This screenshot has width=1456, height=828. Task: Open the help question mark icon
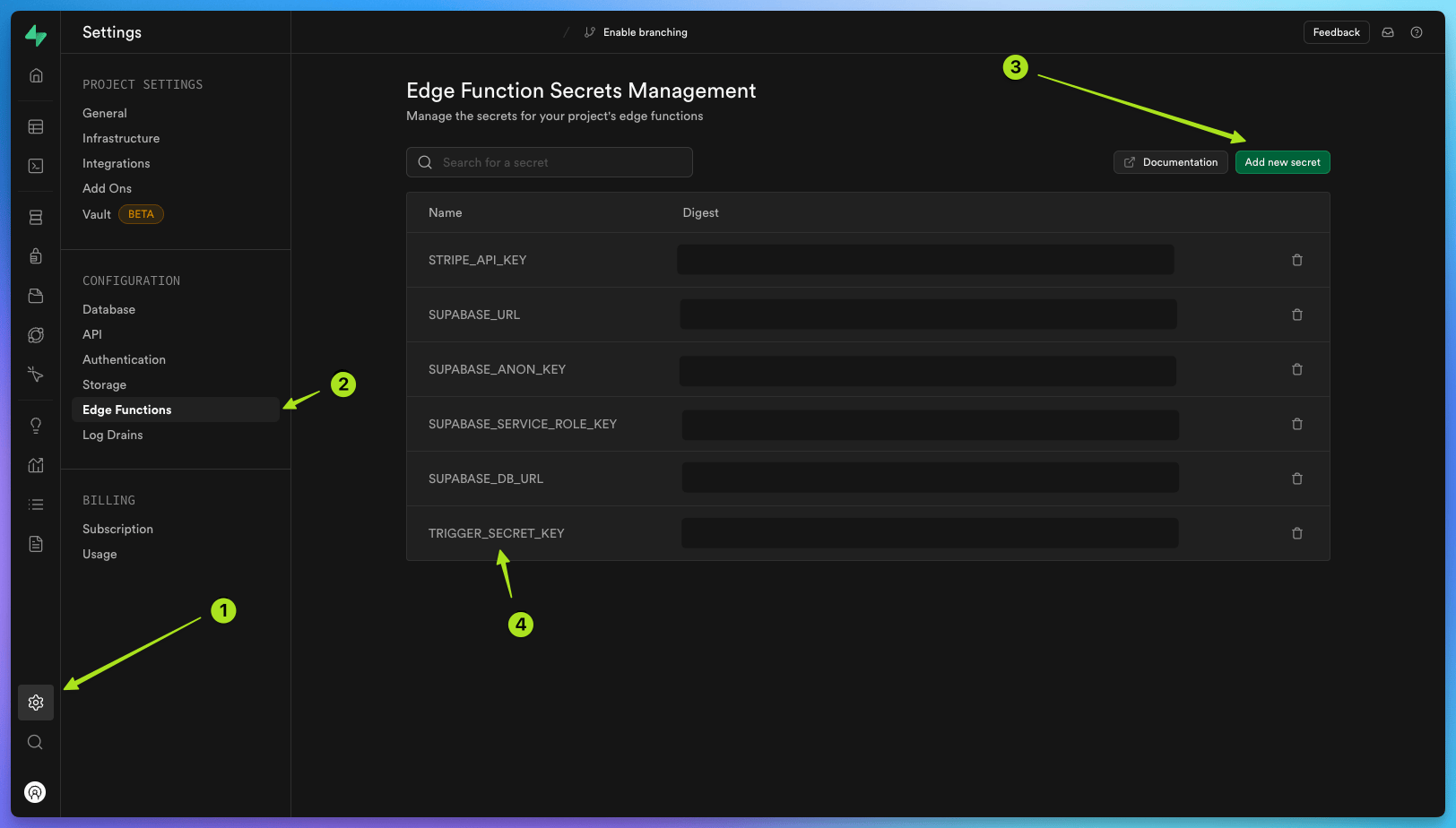click(x=1417, y=32)
